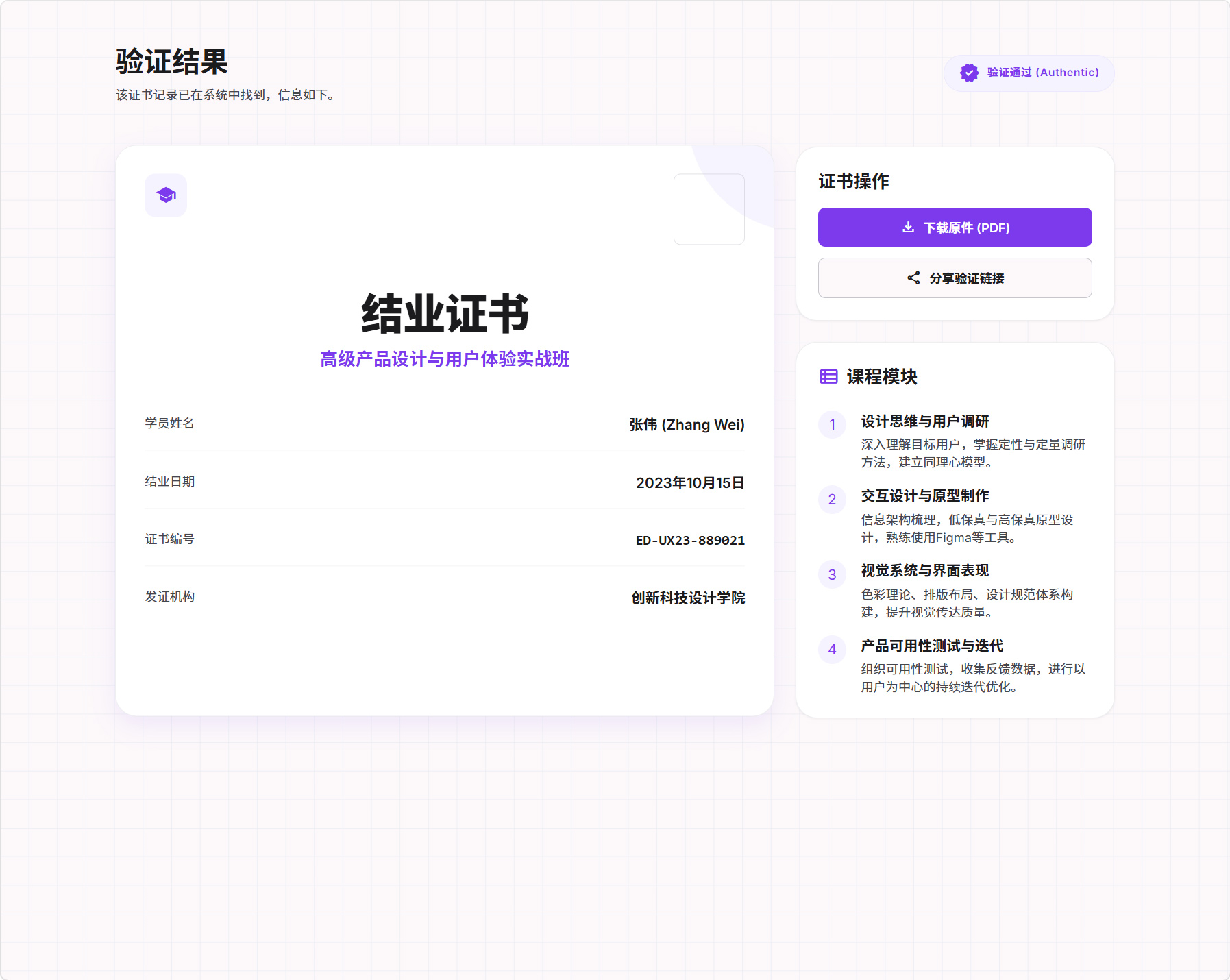Select the issuer 创新科技设计学院
Screen dimensions: 1230x980
tap(688, 598)
